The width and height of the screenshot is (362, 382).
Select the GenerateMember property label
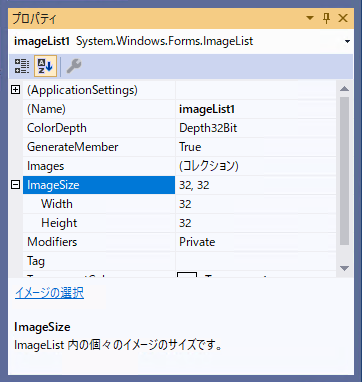point(72,147)
